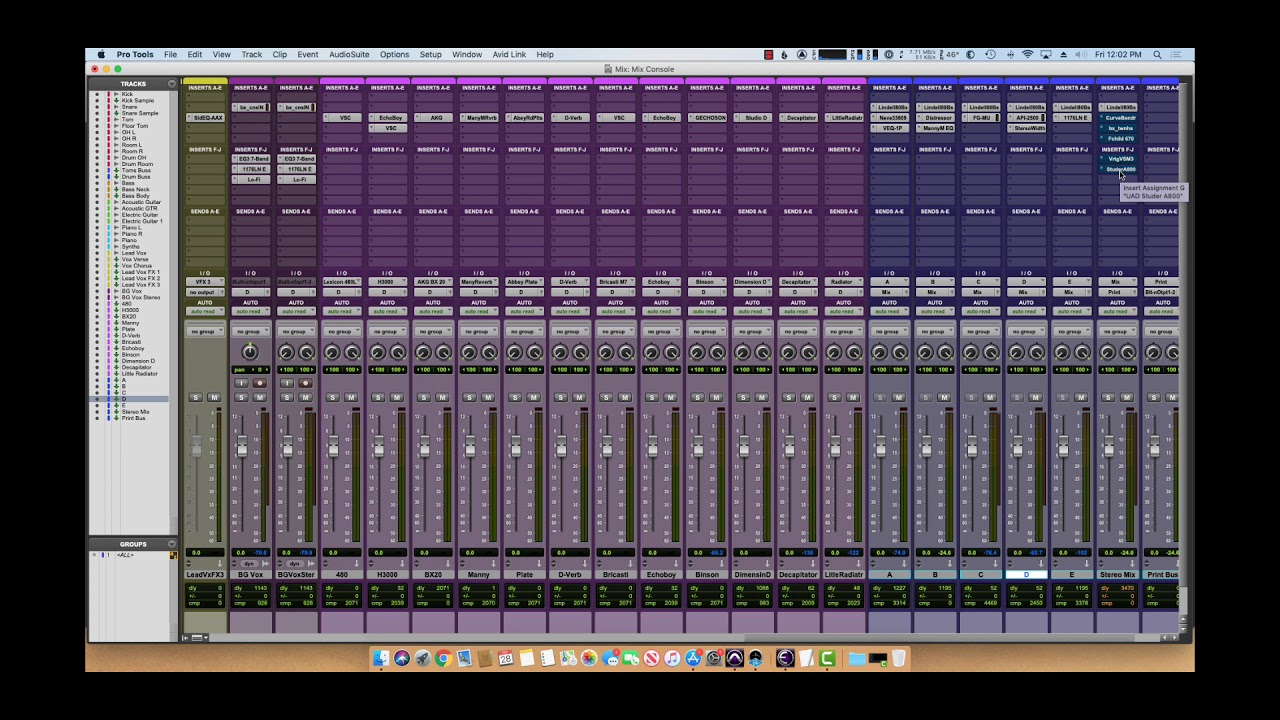Solo the Plate track

515,398
